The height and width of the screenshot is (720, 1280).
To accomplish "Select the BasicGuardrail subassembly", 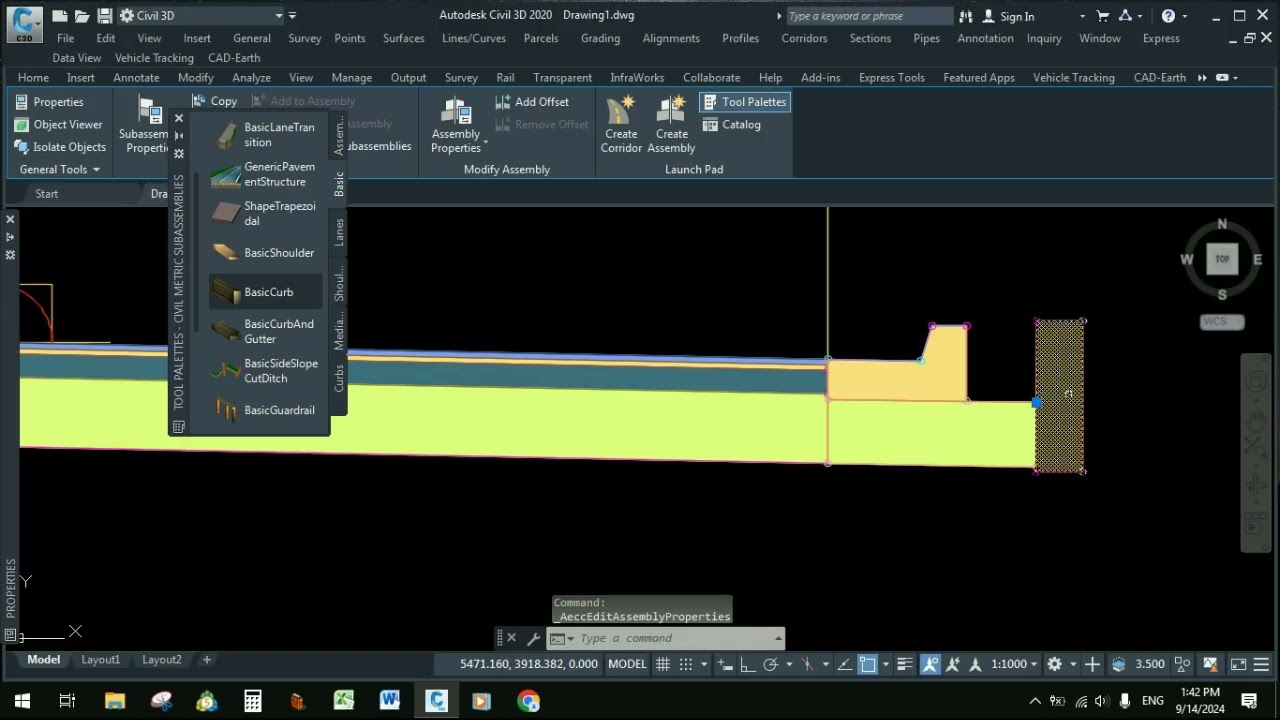I will pyautogui.click(x=266, y=410).
